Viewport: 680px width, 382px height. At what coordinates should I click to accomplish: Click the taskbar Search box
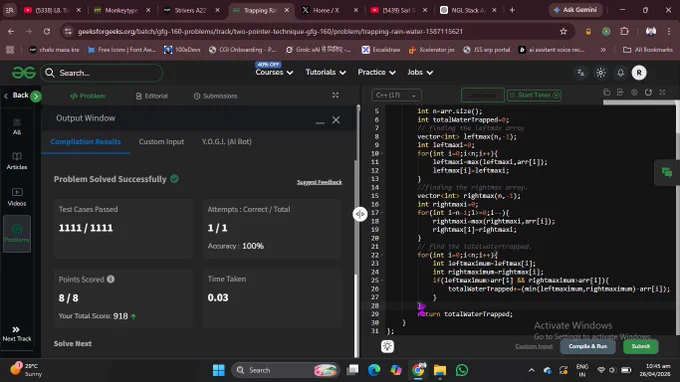pos(285,370)
